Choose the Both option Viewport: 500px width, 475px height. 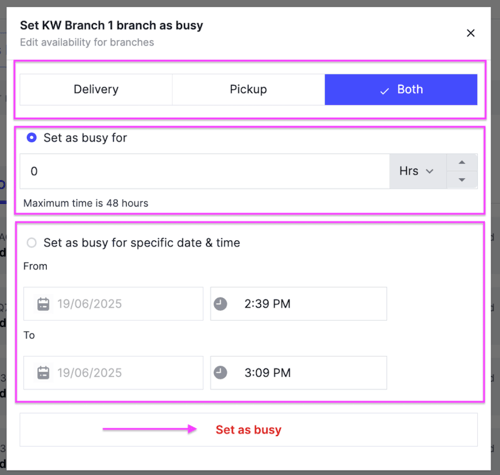[x=401, y=89]
